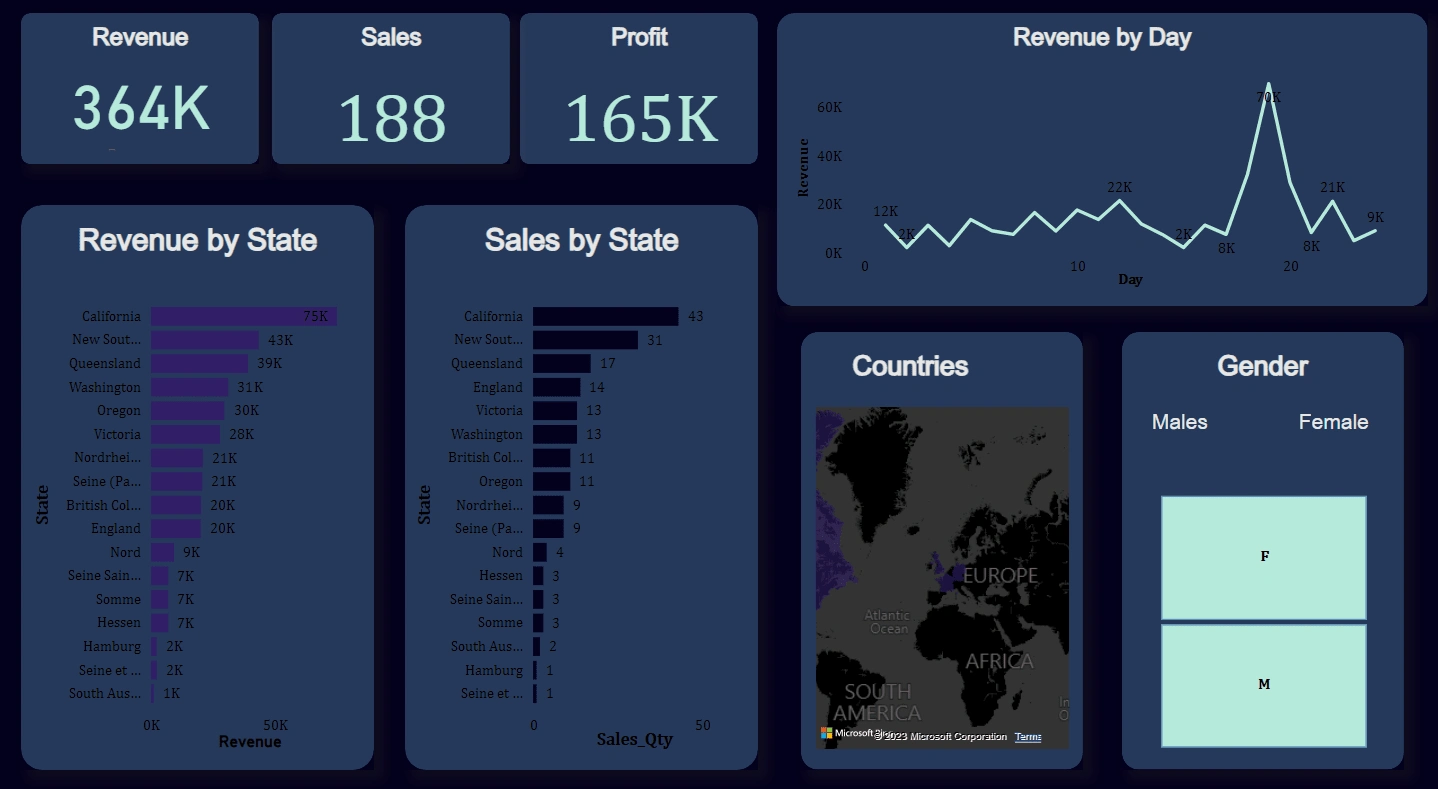Select the Victoria 13 sales bar
The width and height of the screenshot is (1438, 789).
[x=555, y=410]
